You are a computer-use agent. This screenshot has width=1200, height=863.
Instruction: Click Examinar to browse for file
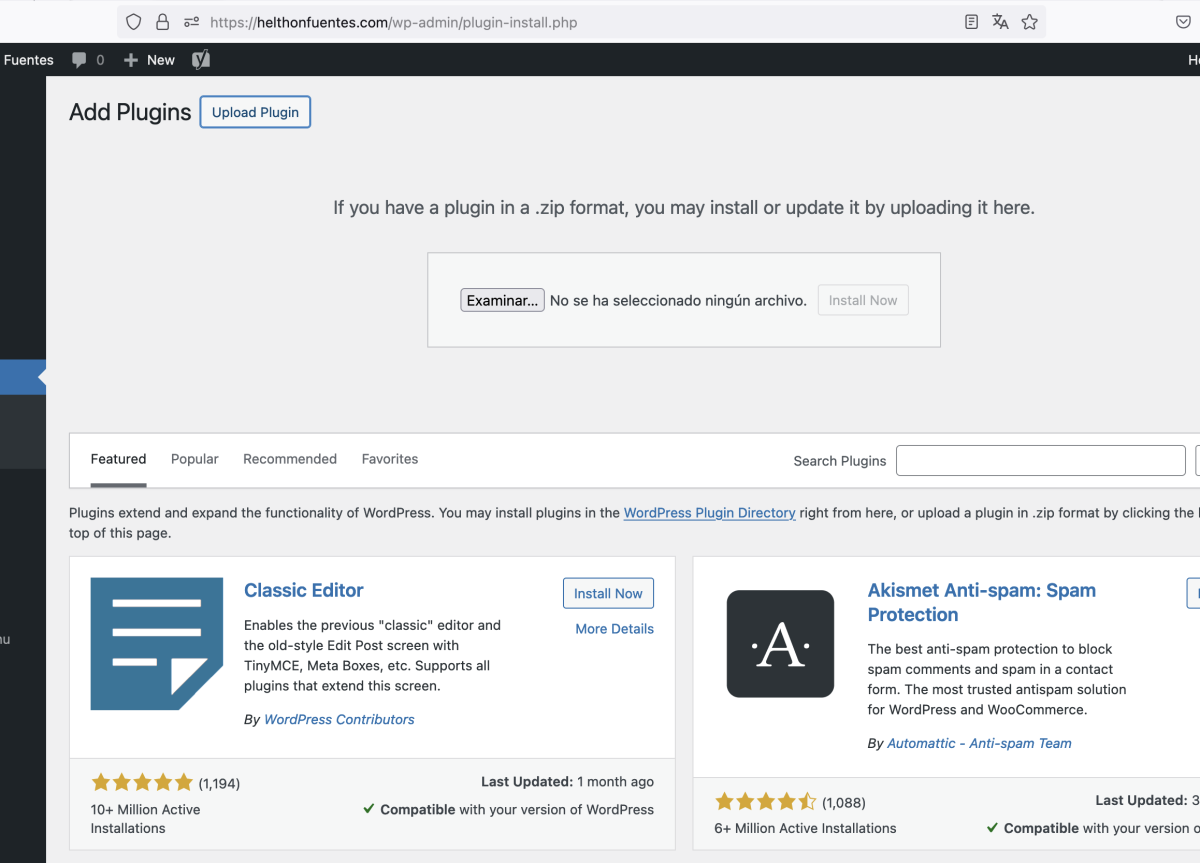tap(502, 300)
